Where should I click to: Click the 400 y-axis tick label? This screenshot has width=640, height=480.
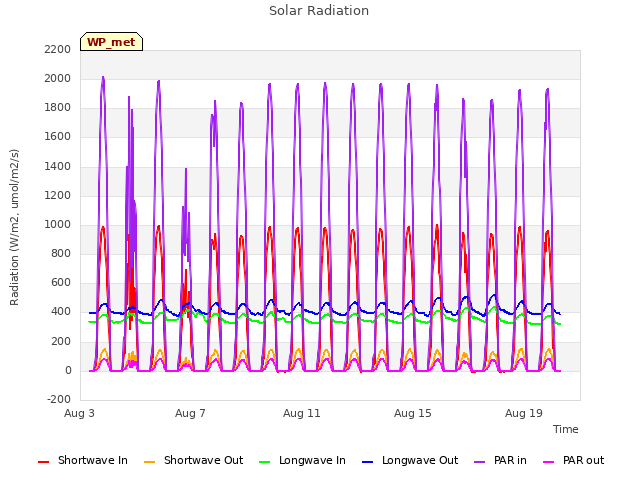point(61,312)
